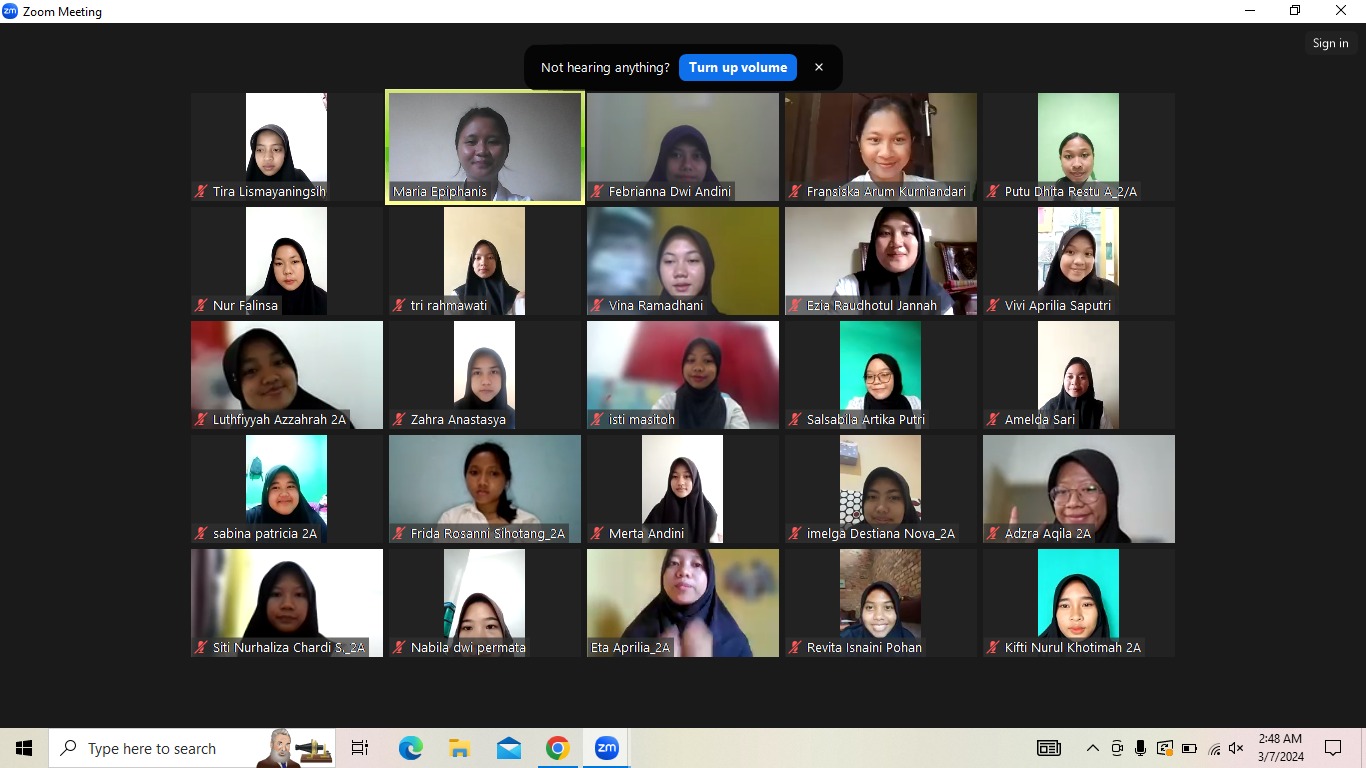
Task: Open Meet Now camera icon in tray
Action: (1116, 748)
